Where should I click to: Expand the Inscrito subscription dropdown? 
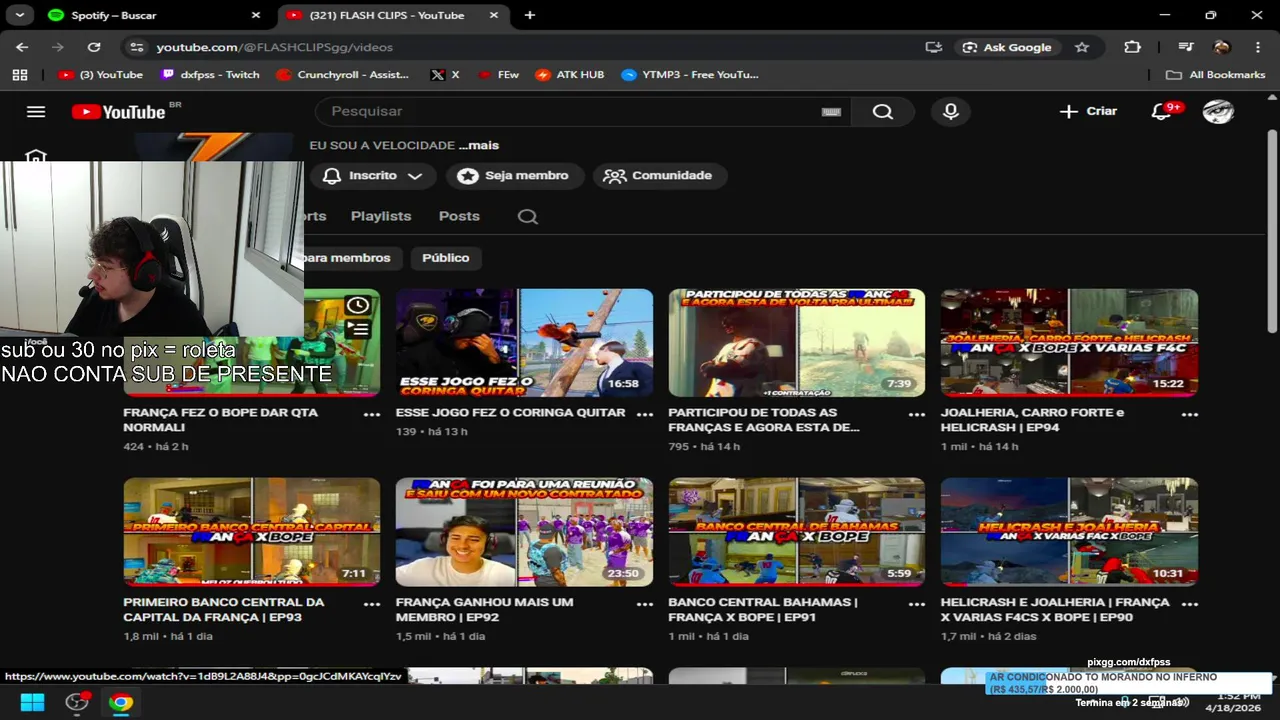414,176
